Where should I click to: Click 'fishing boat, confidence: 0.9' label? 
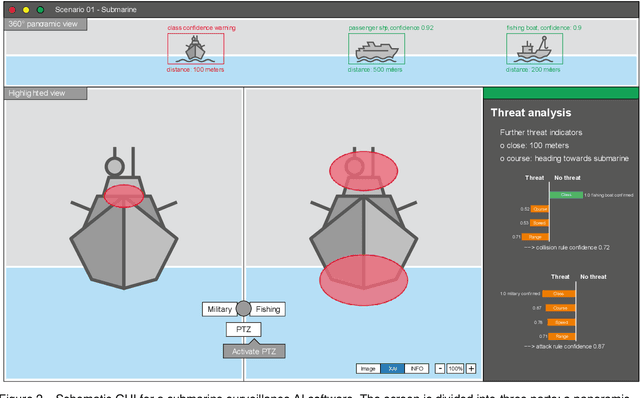[x=544, y=28]
